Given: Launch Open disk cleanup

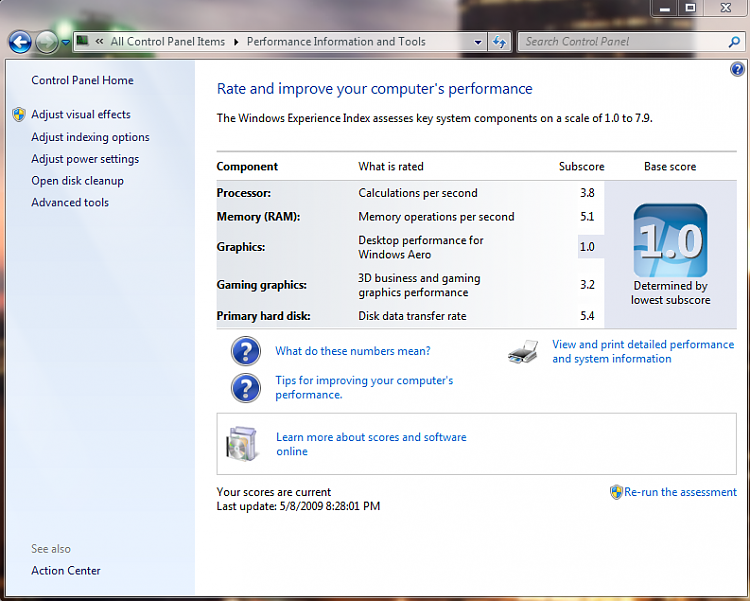Looking at the screenshot, I should pos(77,181).
